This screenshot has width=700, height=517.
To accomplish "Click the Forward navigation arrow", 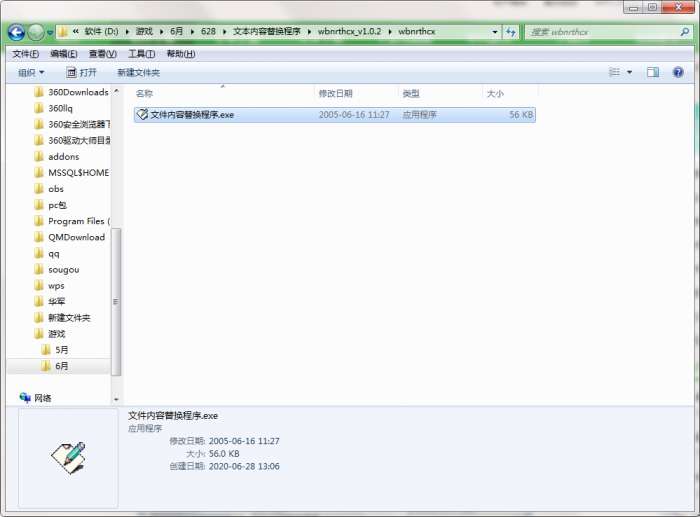I will [36, 32].
